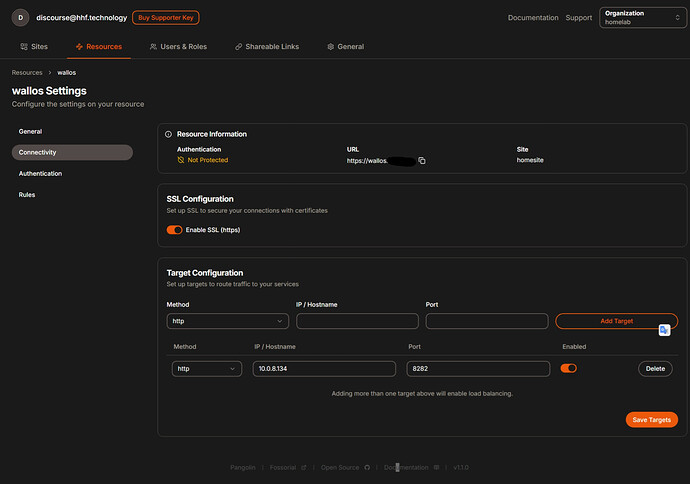This screenshot has height=484, width=690.
Task: Click the 10.0.8.134 hostname field
Action: 324,369
